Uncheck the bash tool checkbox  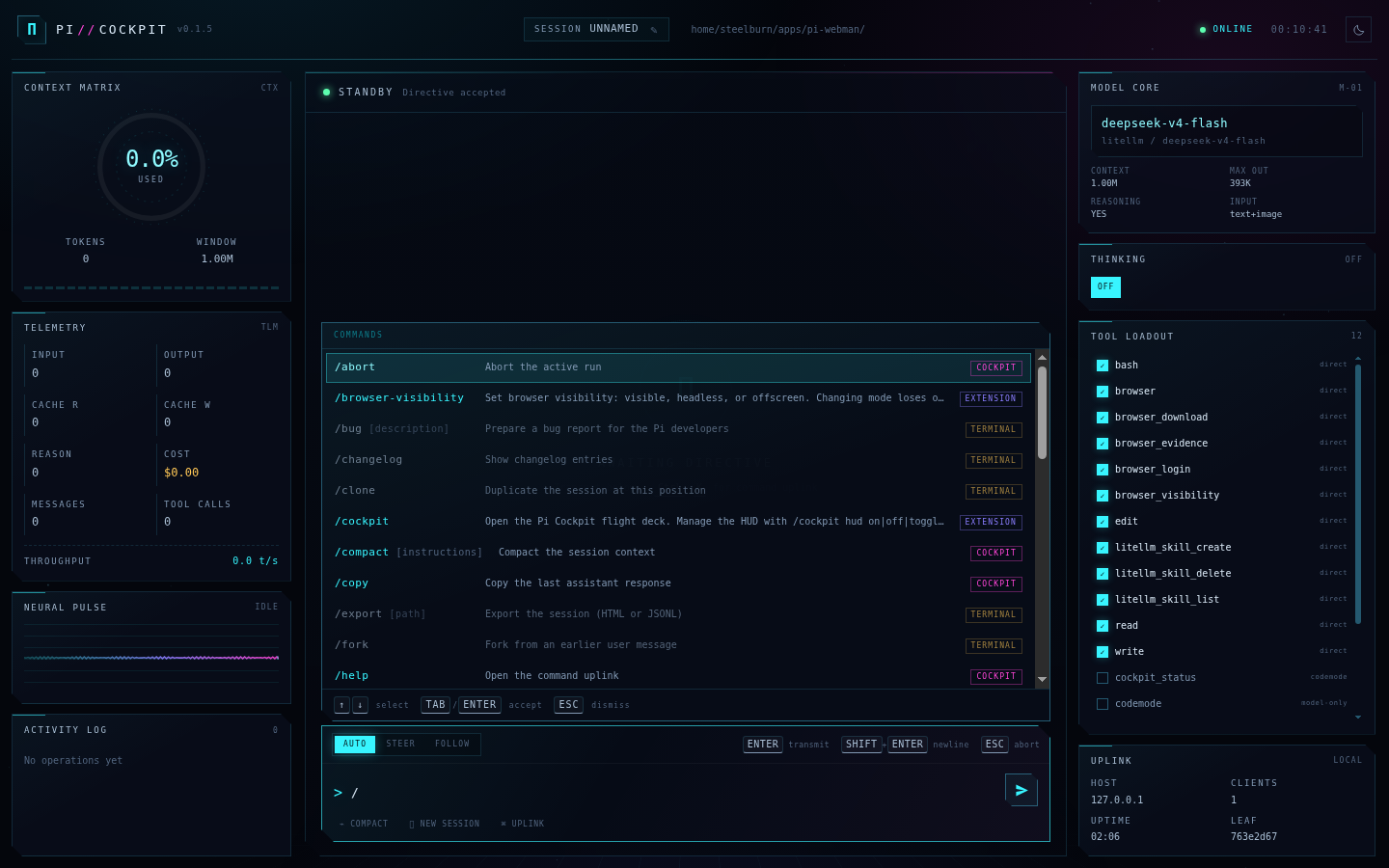(1103, 366)
